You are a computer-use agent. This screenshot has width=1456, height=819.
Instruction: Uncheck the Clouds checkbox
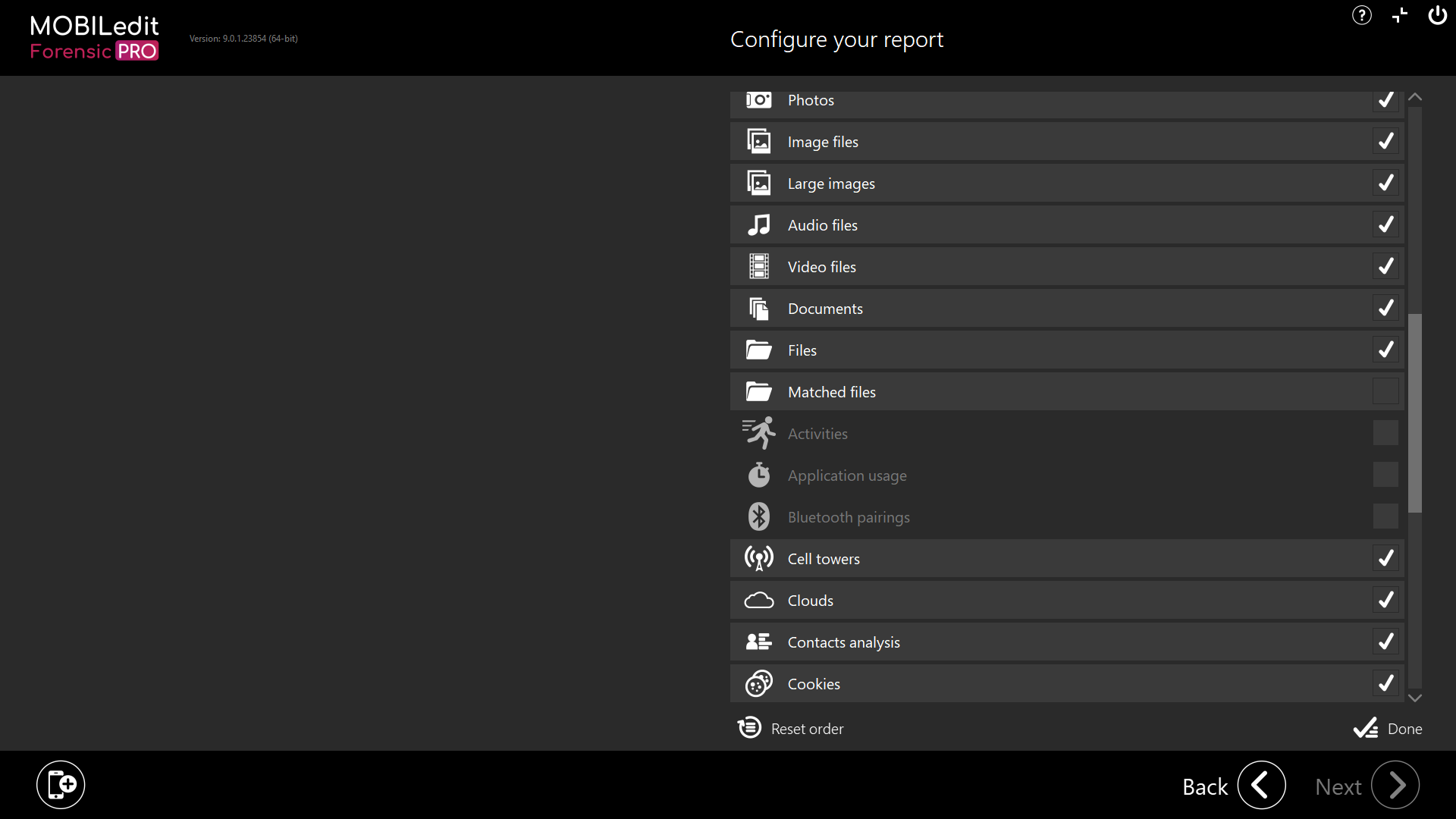[x=1385, y=601]
